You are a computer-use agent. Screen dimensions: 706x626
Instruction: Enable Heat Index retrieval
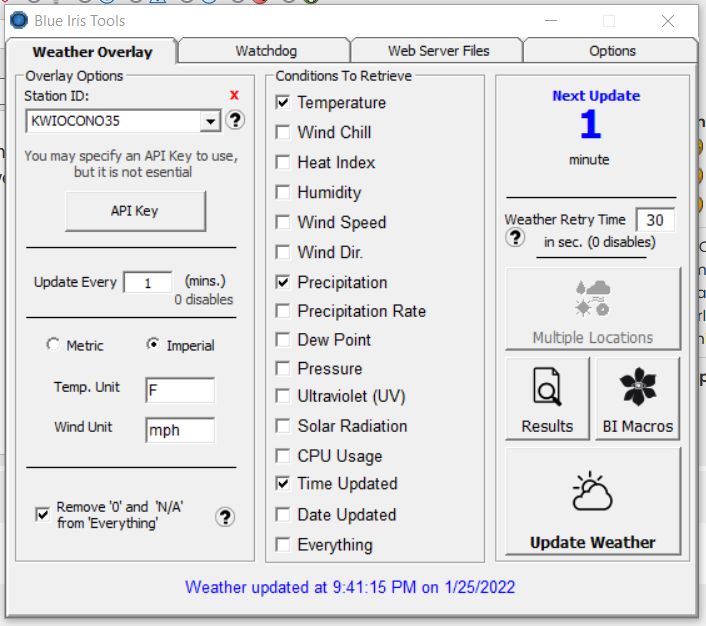(282, 162)
